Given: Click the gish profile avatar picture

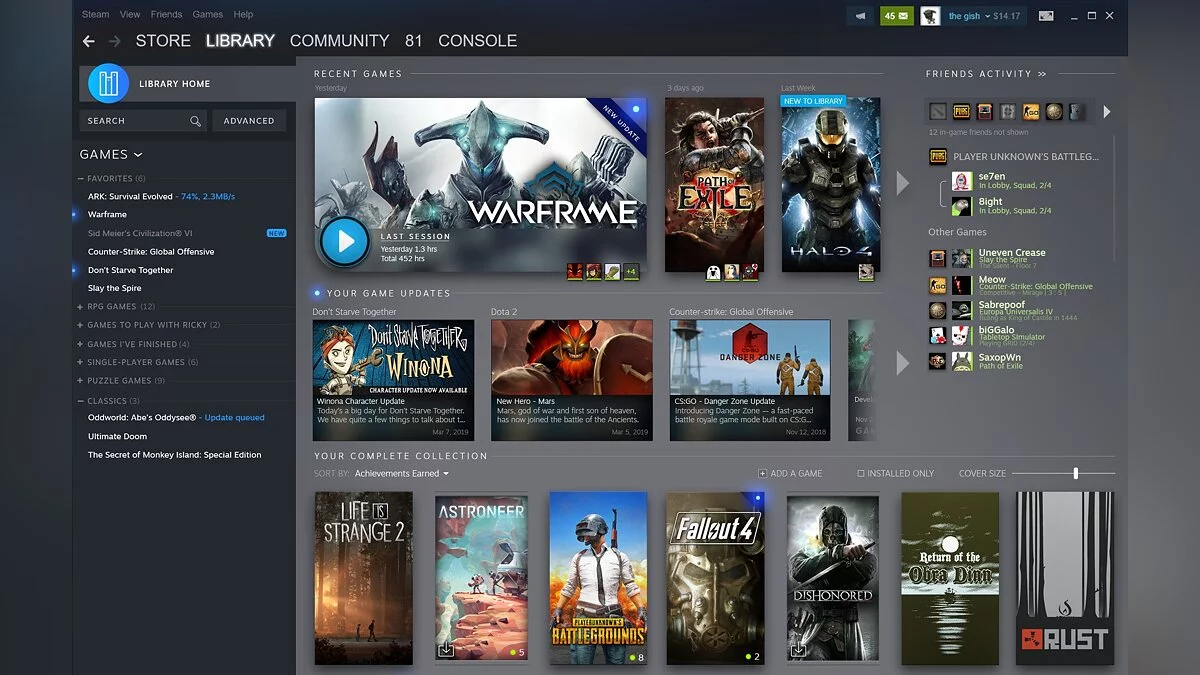Looking at the screenshot, I should [930, 16].
